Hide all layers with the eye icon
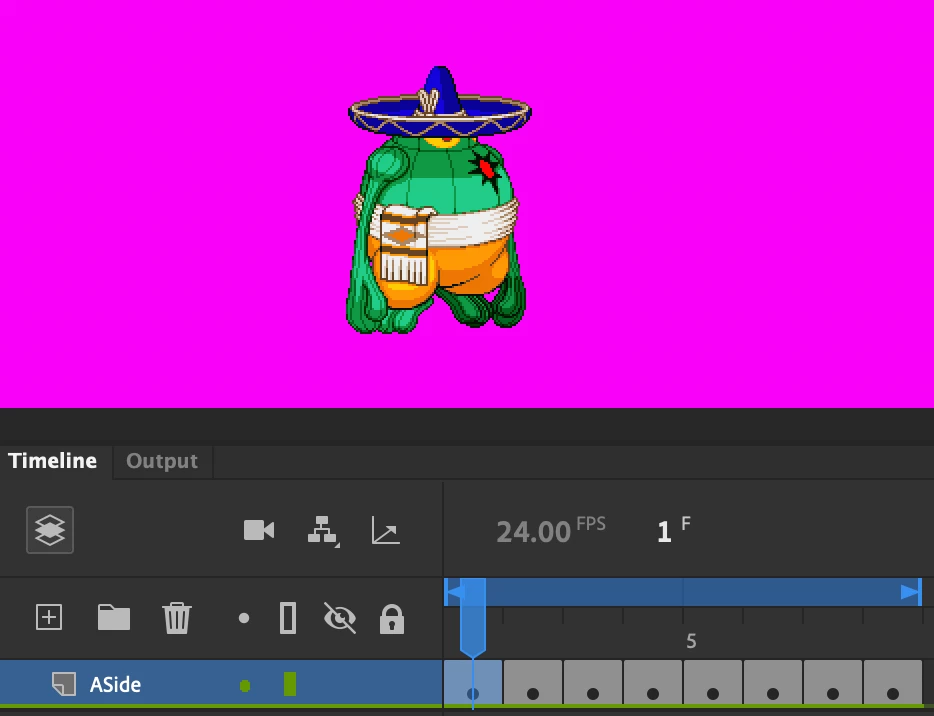The image size is (934, 716). (x=340, y=617)
